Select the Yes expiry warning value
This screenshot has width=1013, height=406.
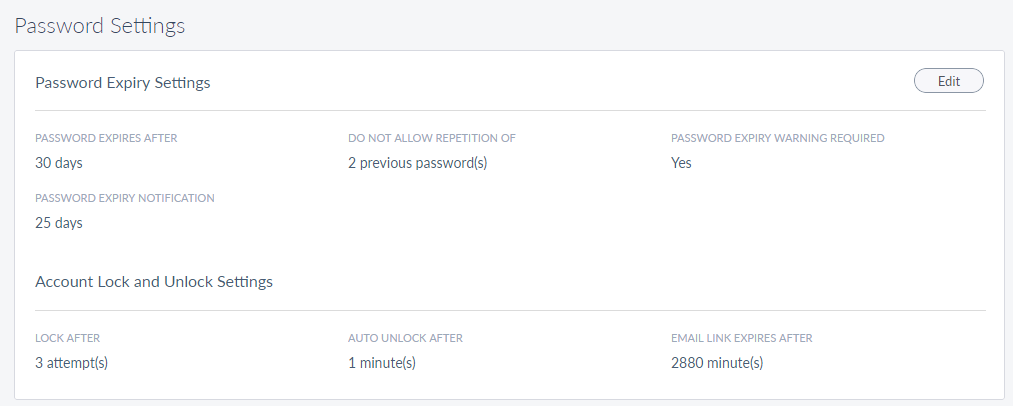pos(681,163)
